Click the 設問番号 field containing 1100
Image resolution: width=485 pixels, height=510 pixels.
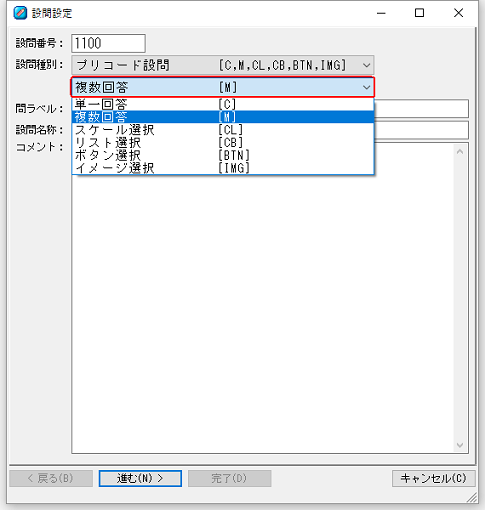(108, 43)
